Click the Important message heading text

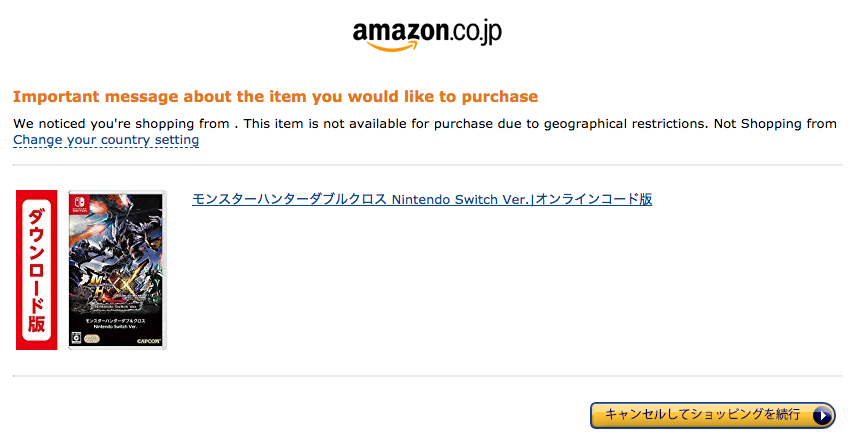tap(275, 97)
